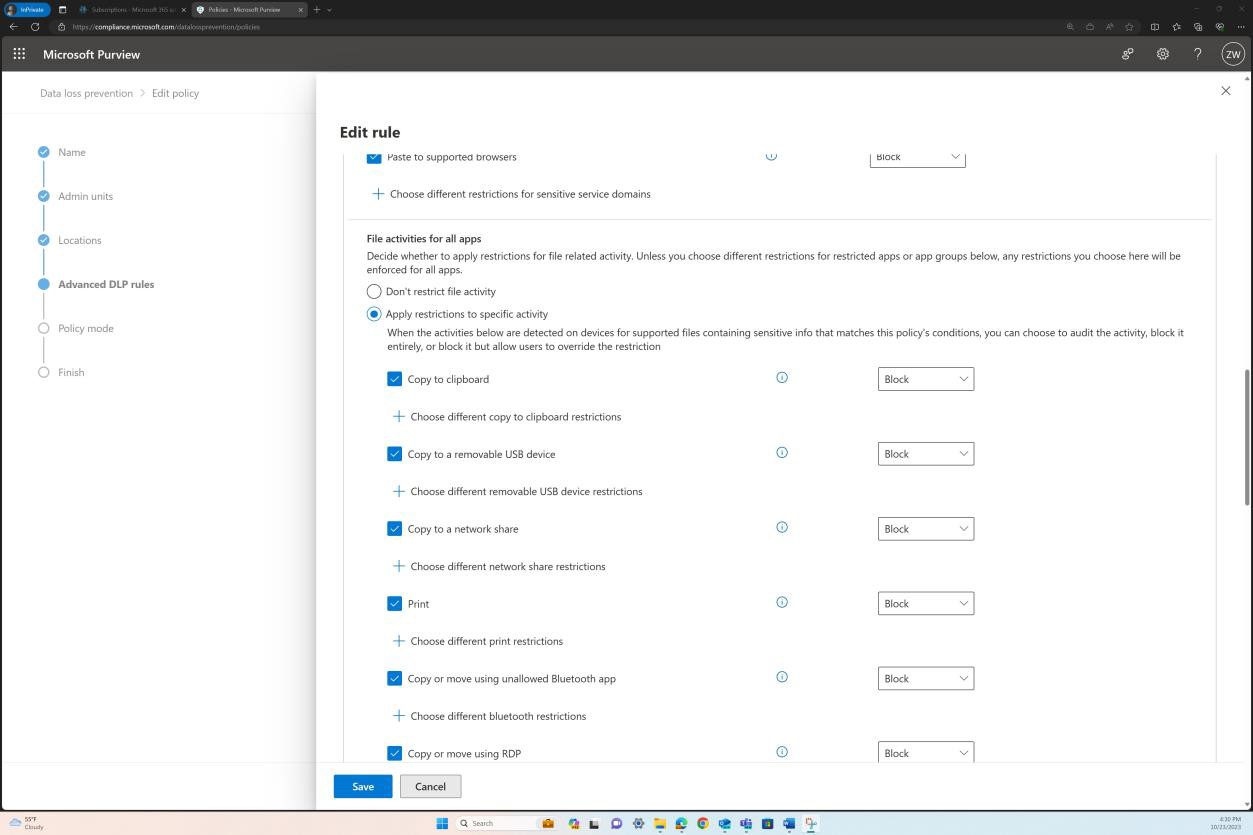This screenshot has height=835, width=1253.
Task: Uncheck Copy to a removable USB device
Action: tap(395, 453)
